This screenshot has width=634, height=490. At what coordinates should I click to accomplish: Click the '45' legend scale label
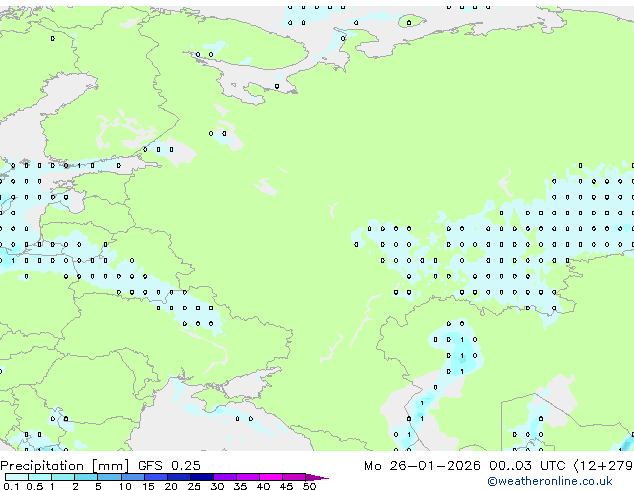pos(286,486)
